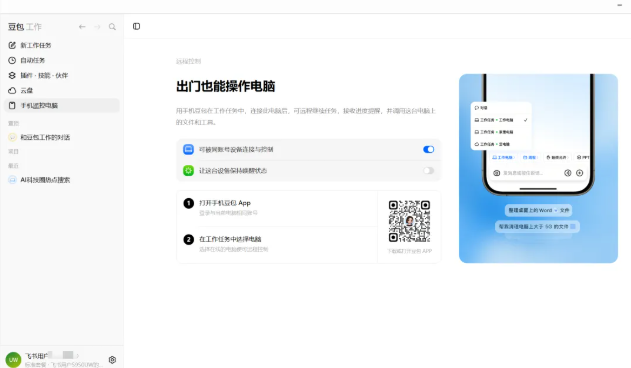Click step two 在工作任务中选择电脑
Image resolution: width=631 pixels, height=368 pixels.
230,239
